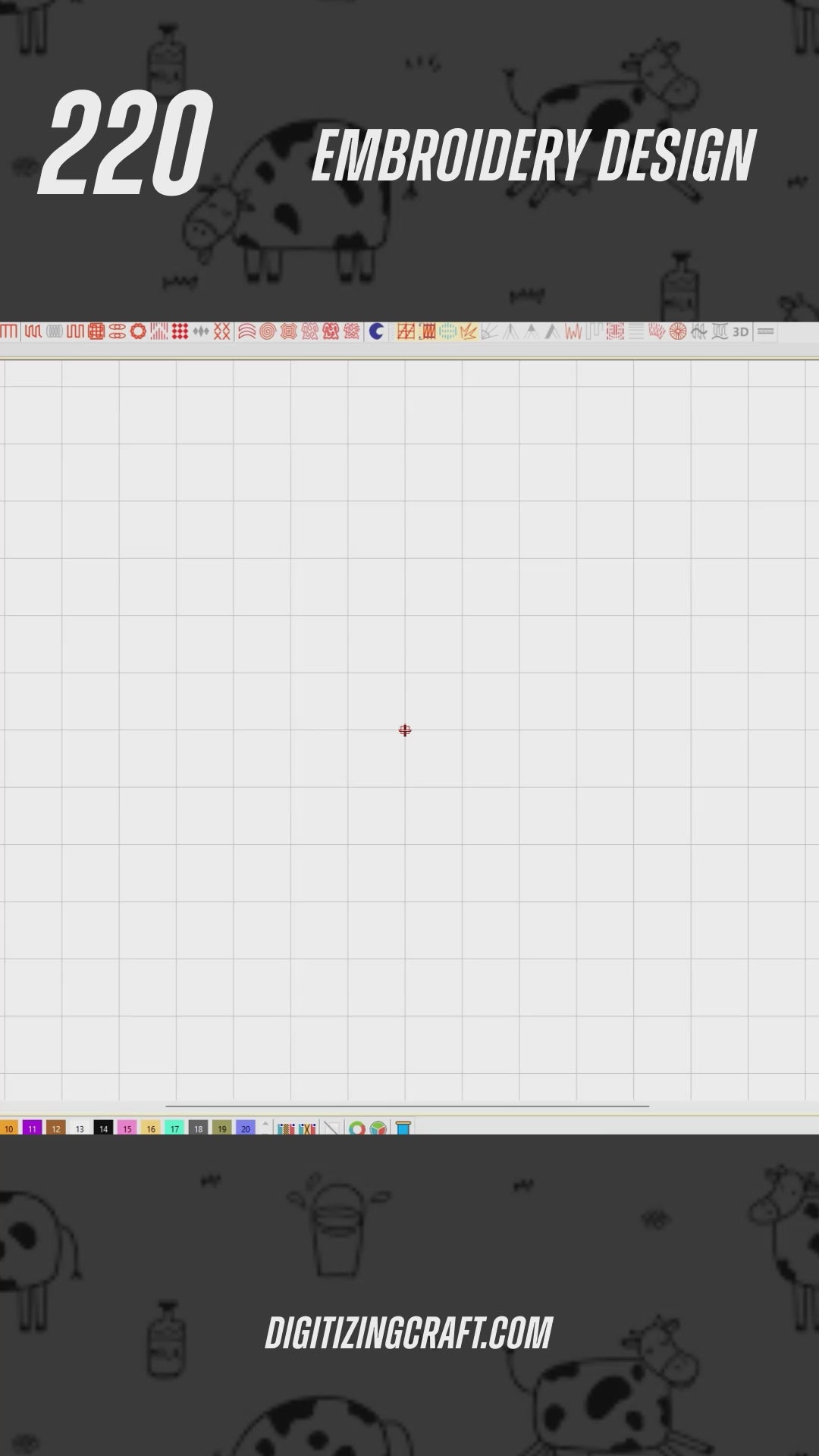The width and height of the screenshot is (819, 1456).
Task: Expand the color palette scroll arrow
Action: [x=265, y=1124]
